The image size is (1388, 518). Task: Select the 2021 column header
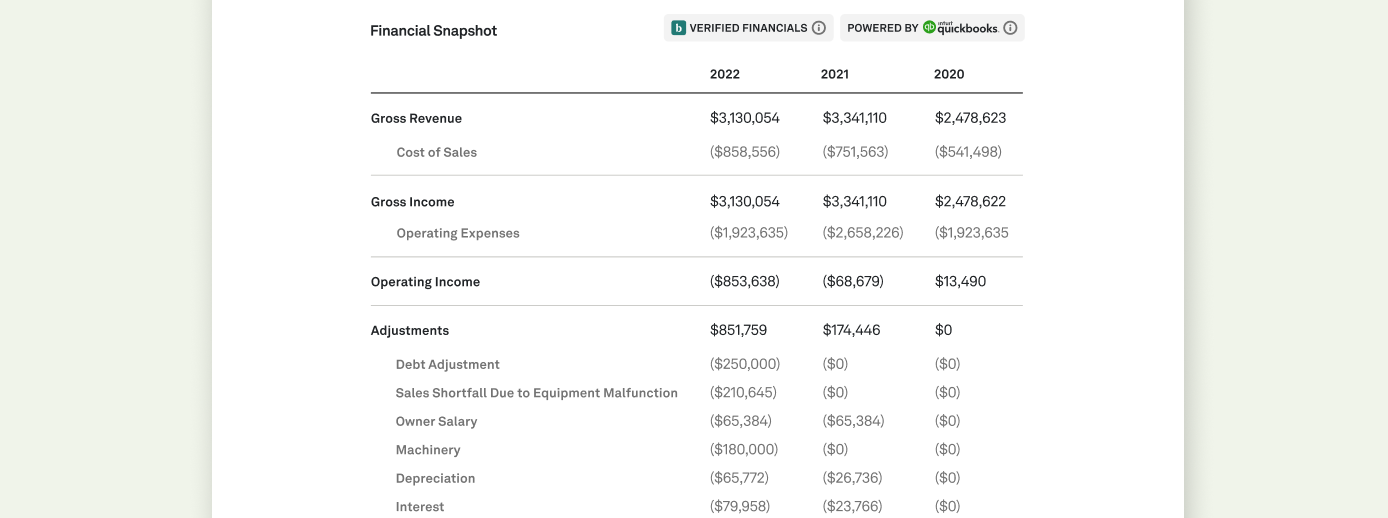(835, 74)
